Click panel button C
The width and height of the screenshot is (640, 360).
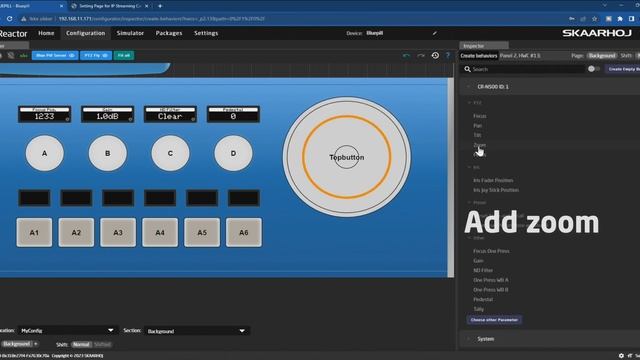(x=170, y=153)
